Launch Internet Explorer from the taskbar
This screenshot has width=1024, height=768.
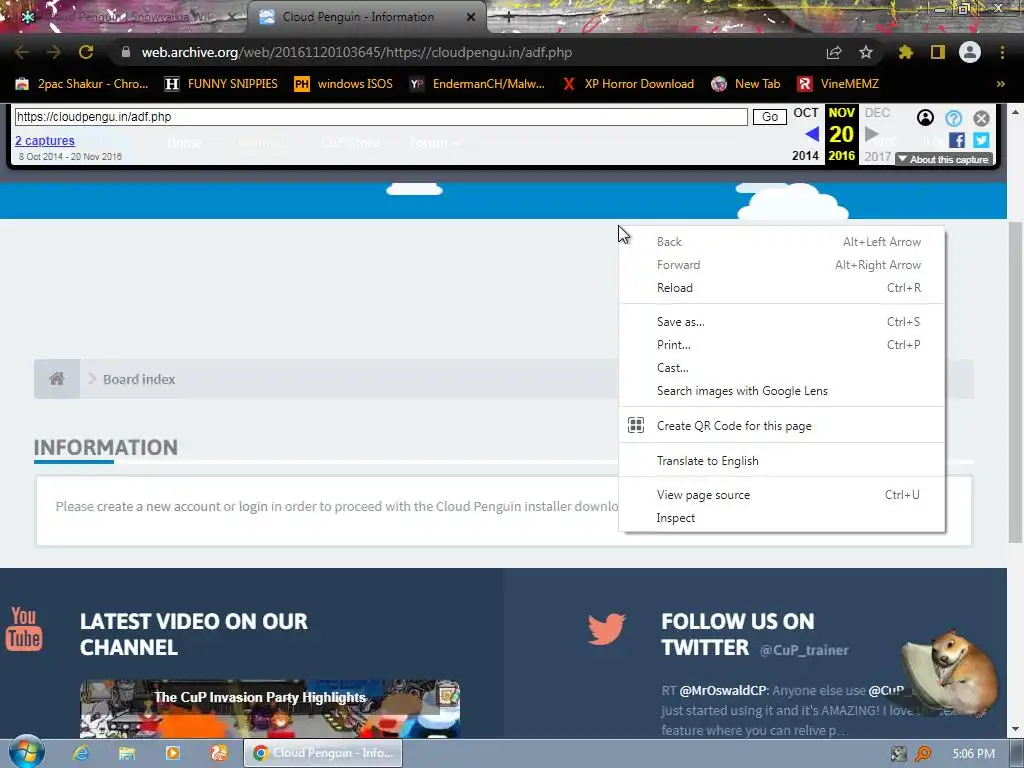click(x=81, y=753)
